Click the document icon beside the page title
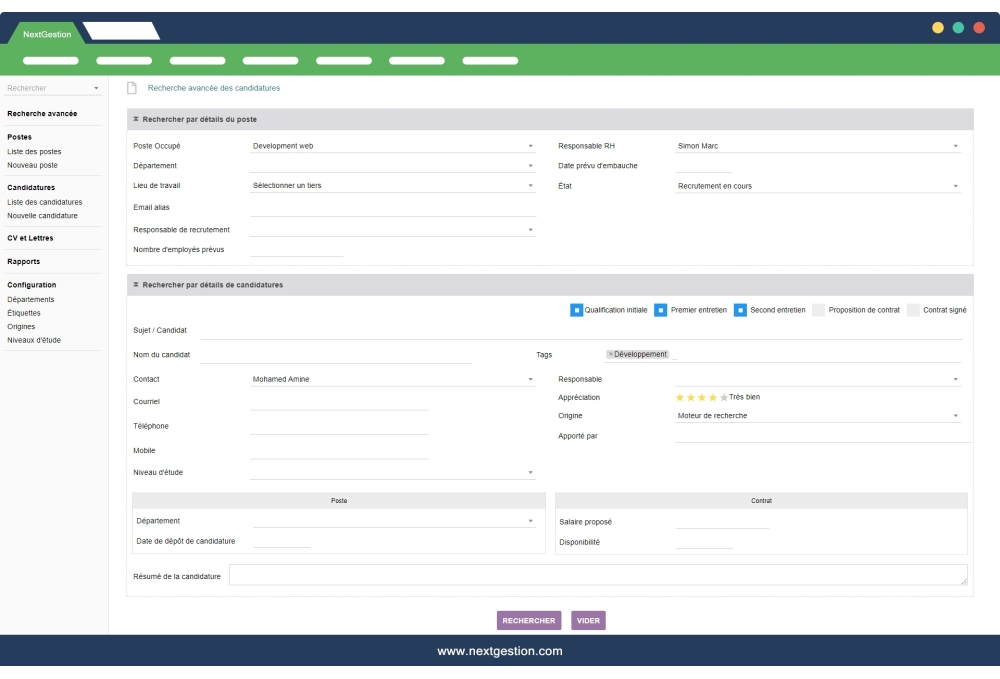Image resolution: width=1000 pixels, height=679 pixels. tap(134, 88)
